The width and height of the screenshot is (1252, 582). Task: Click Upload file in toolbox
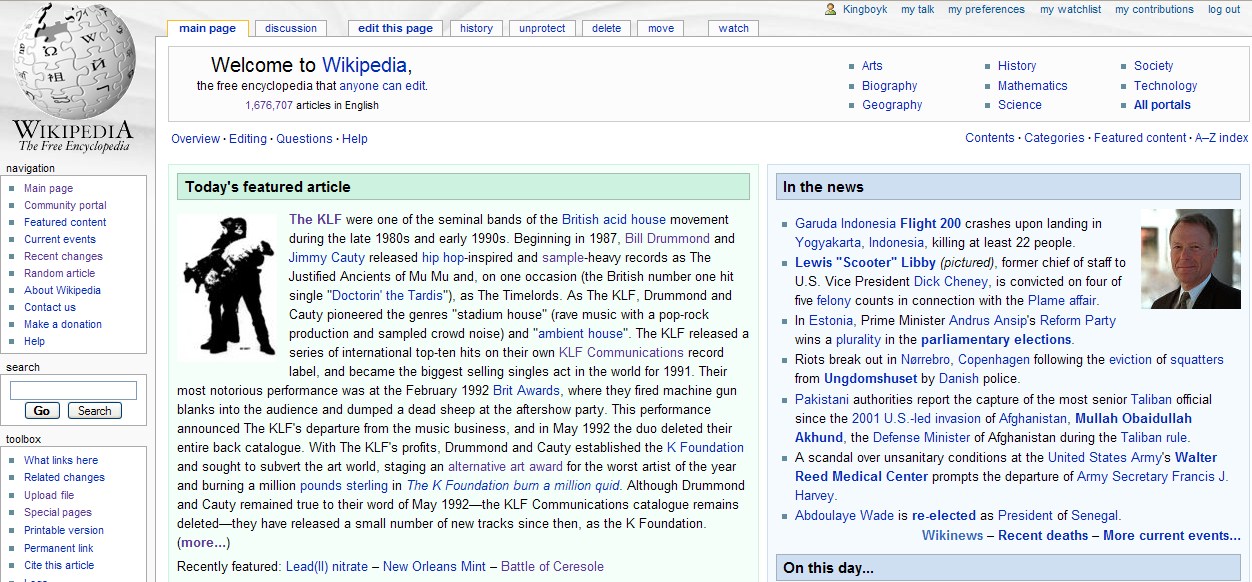49,495
